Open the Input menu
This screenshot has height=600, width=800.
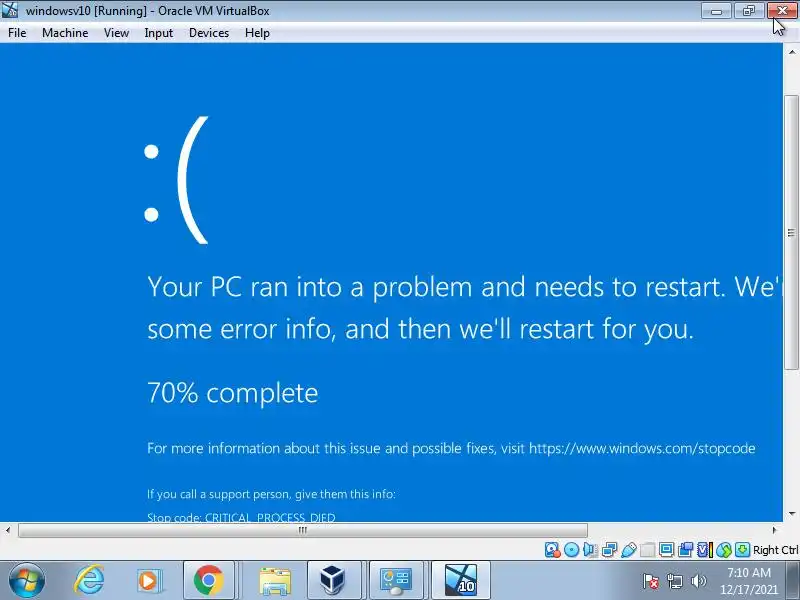coord(158,33)
